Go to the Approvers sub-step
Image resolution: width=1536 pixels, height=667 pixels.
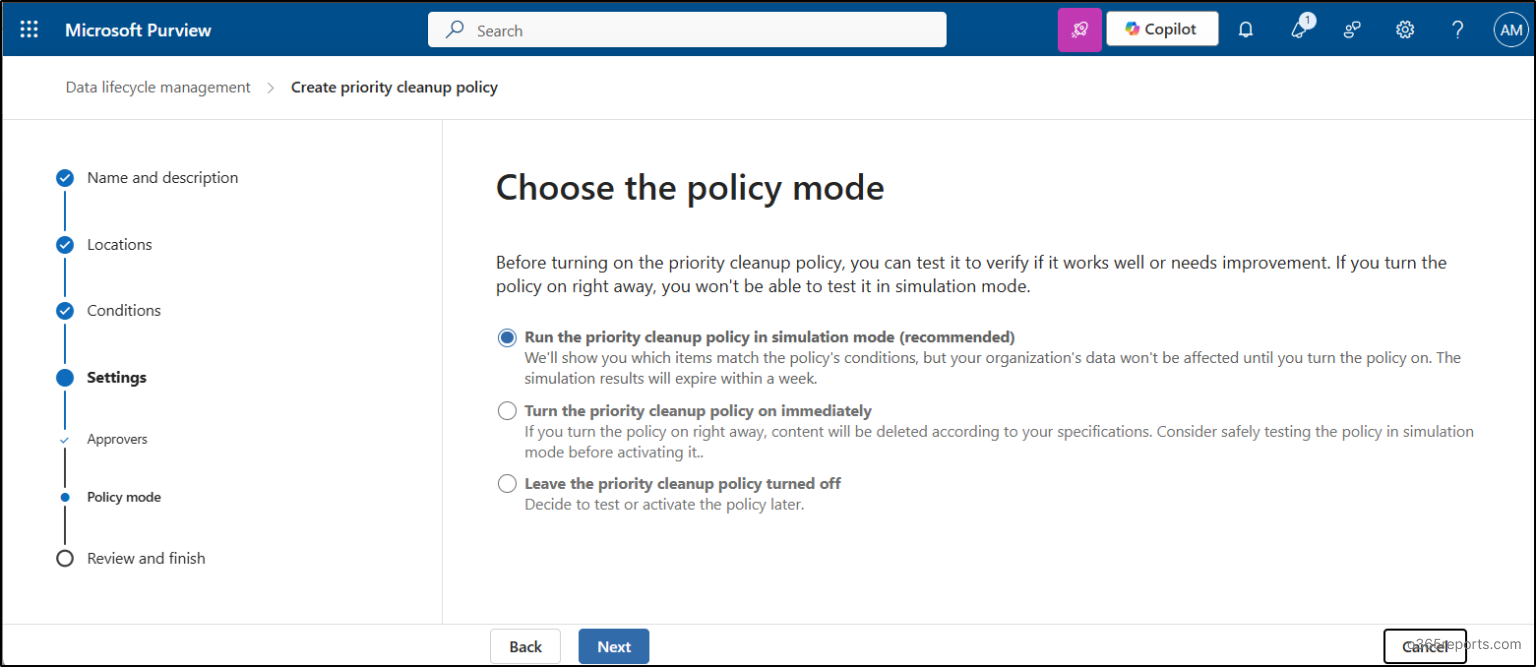pos(117,439)
